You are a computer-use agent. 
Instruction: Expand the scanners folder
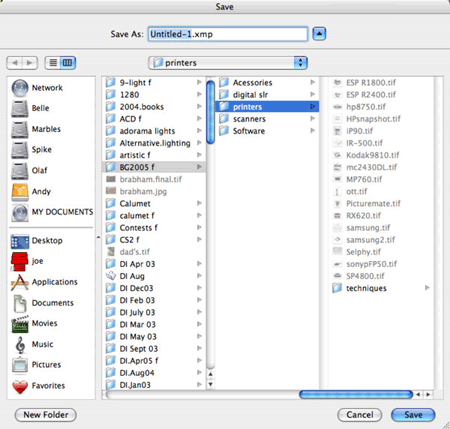click(x=267, y=119)
